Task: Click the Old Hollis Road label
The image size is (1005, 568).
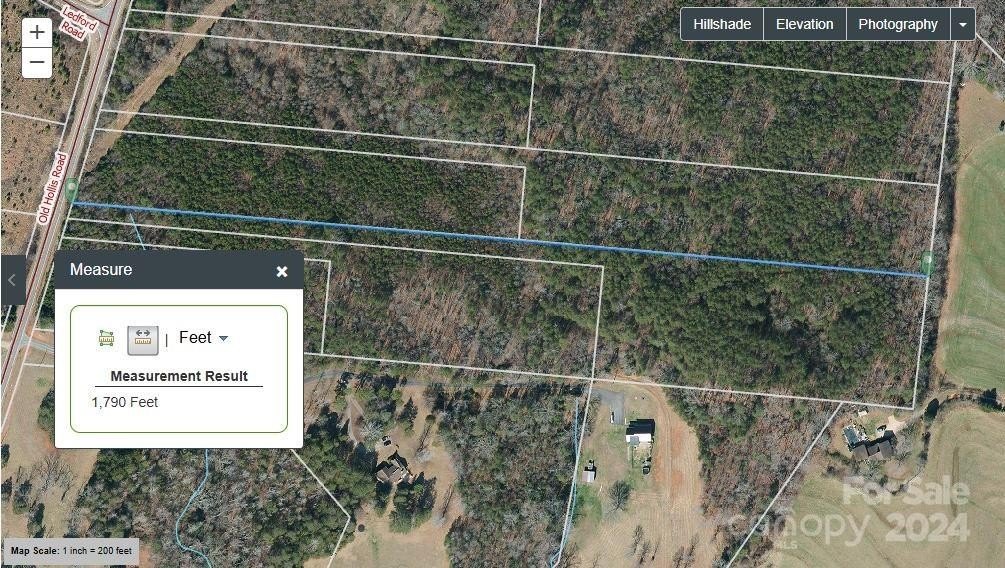Action: tap(53, 188)
